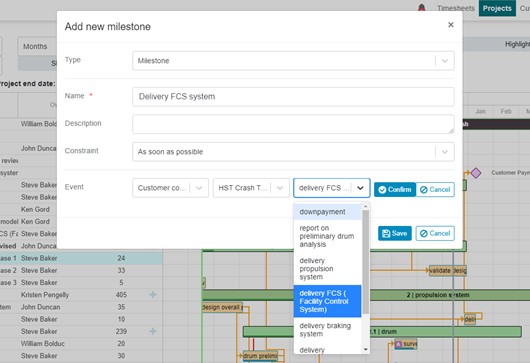This screenshot has height=363, width=530.
Task: Click the Name field with Delivery FCS system
Action: 293,97
